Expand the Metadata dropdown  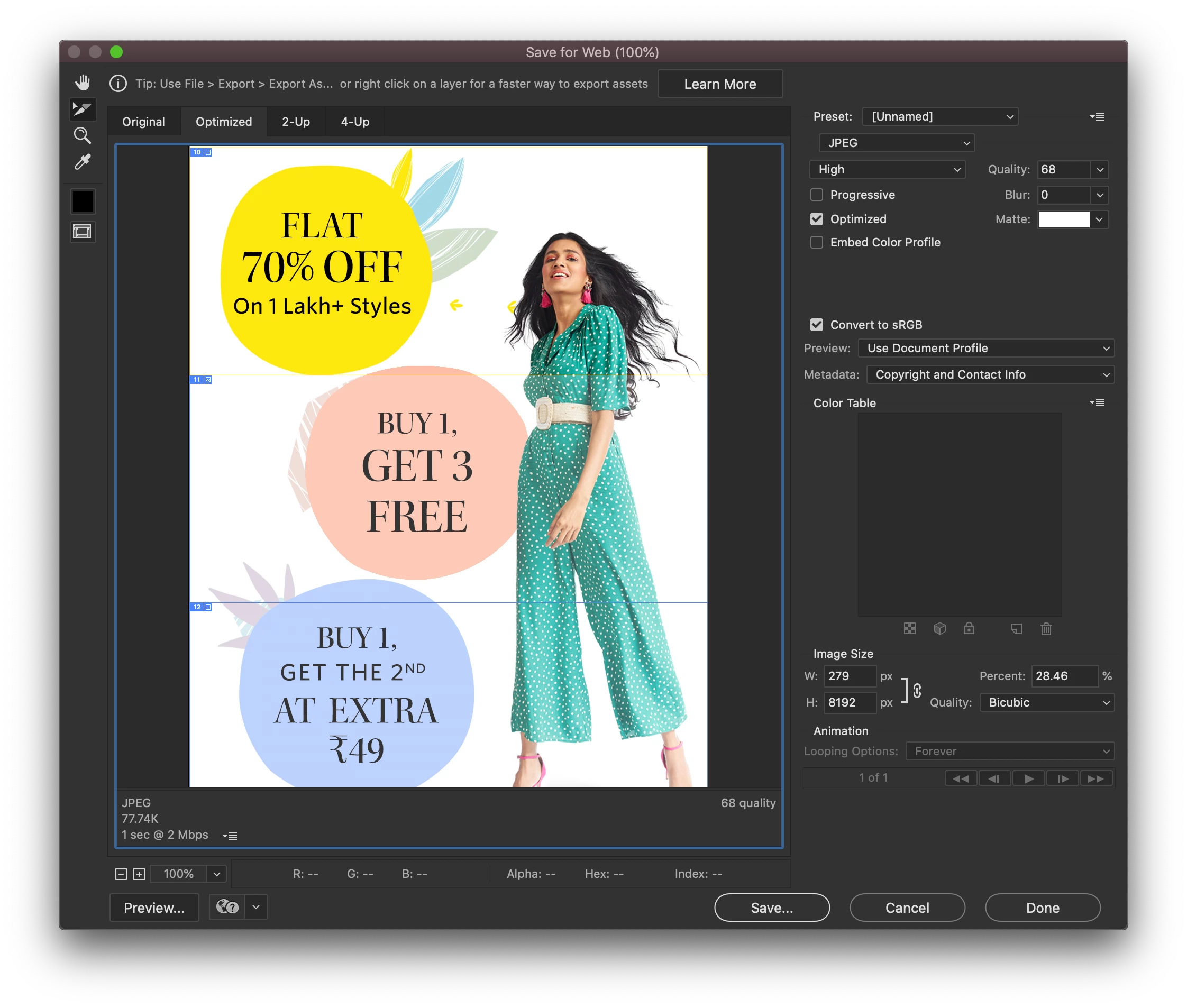(x=990, y=375)
